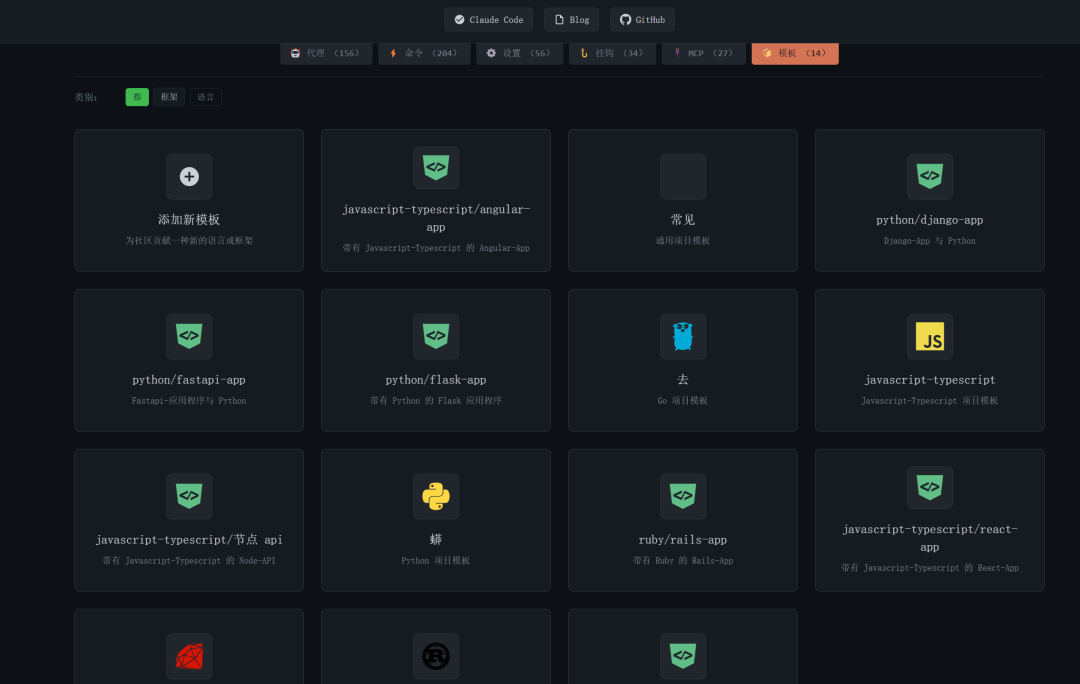Click the hook icon on 挂钩 tab

click(x=584, y=53)
